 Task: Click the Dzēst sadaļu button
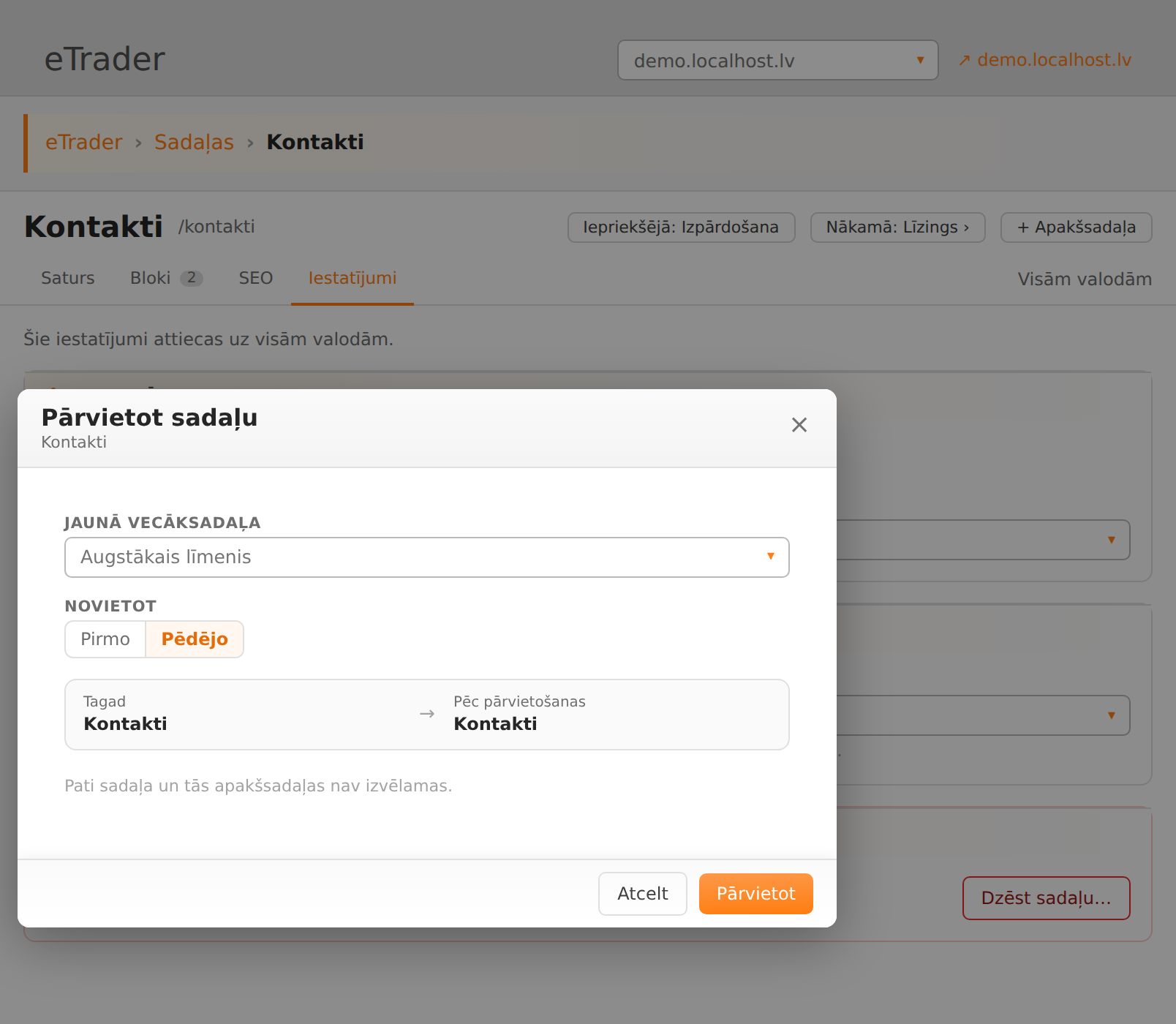point(1047,898)
